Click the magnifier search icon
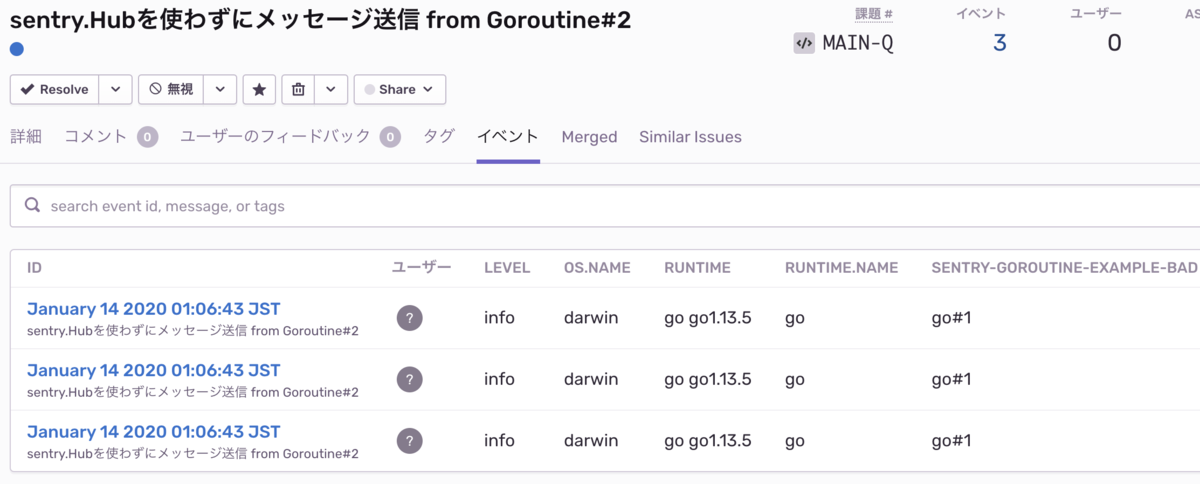Image resolution: width=1200 pixels, height=484 pixels. point(32,205)
